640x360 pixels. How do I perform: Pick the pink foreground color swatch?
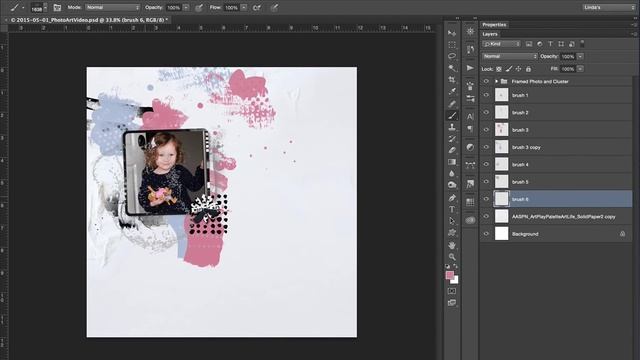point(449,275)
